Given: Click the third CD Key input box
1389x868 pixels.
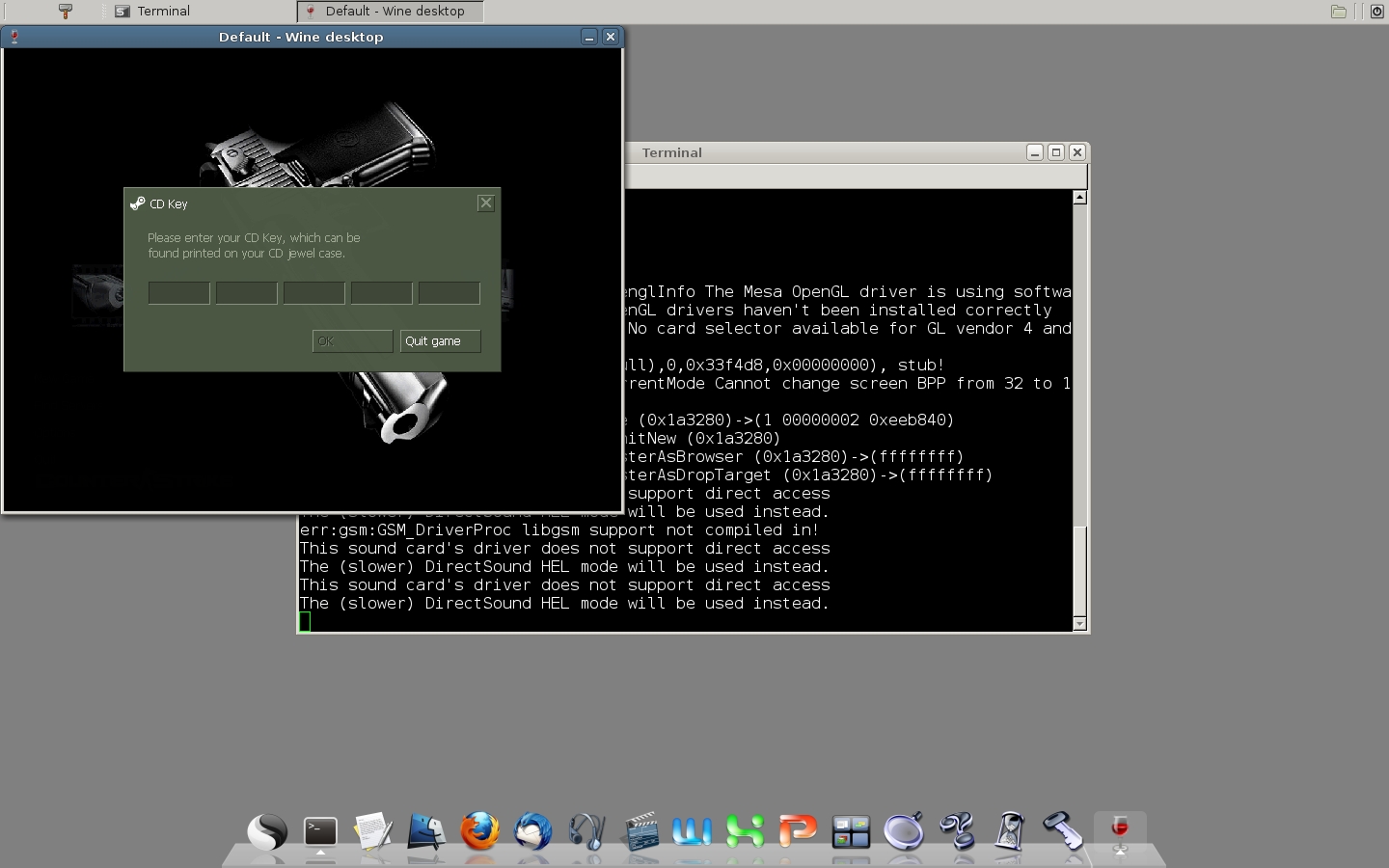Looking at the screenshot, I should [x=314, y=293].
